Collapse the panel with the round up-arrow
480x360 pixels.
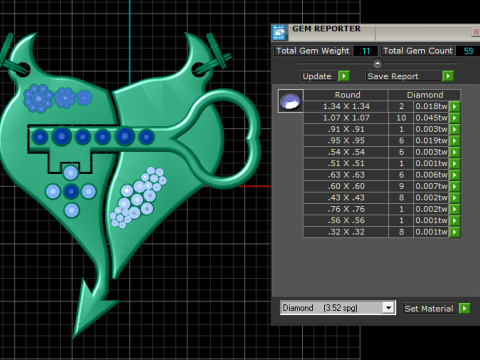click(377, 63)
